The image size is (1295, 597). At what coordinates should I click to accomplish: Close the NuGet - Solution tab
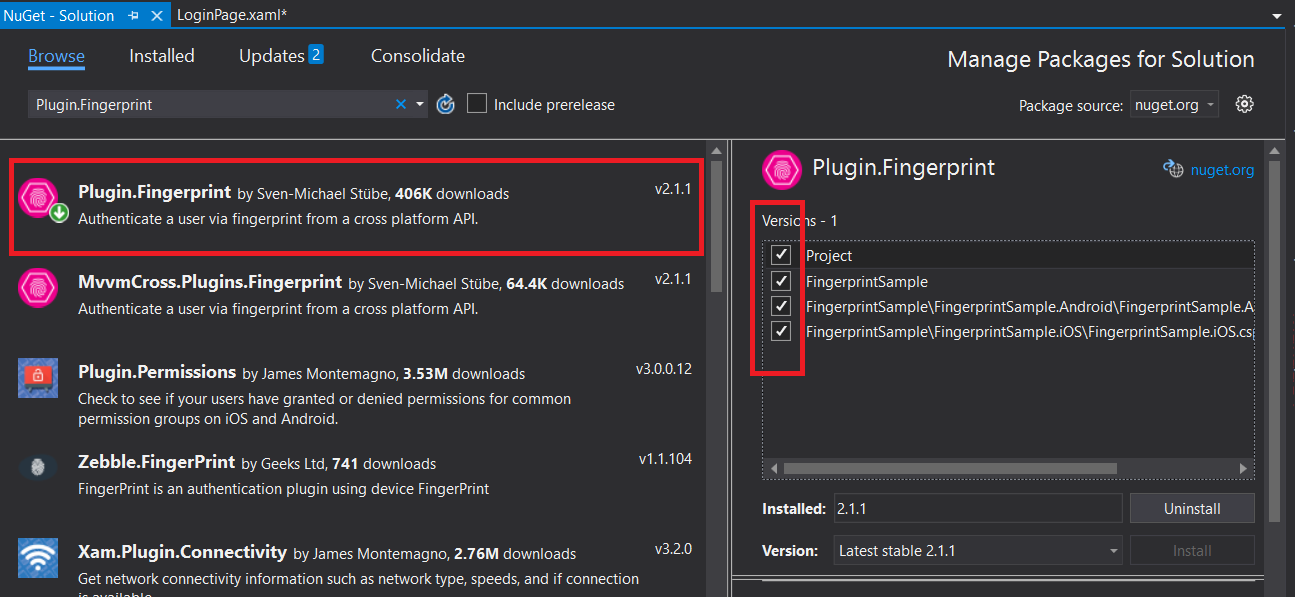point(158,15)
